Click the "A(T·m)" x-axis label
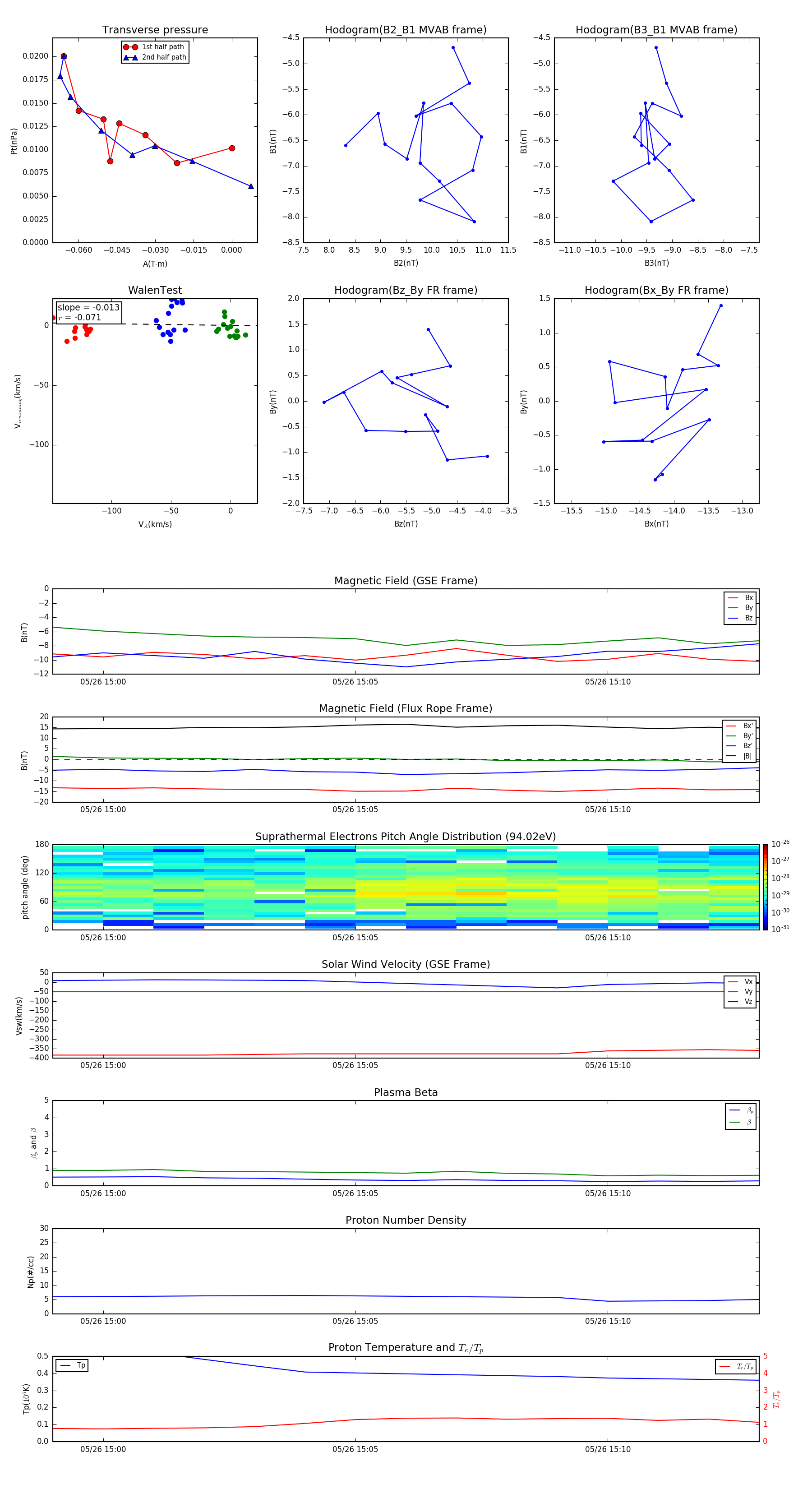Viewport: 812px width, 1489px height. point(155,264)
